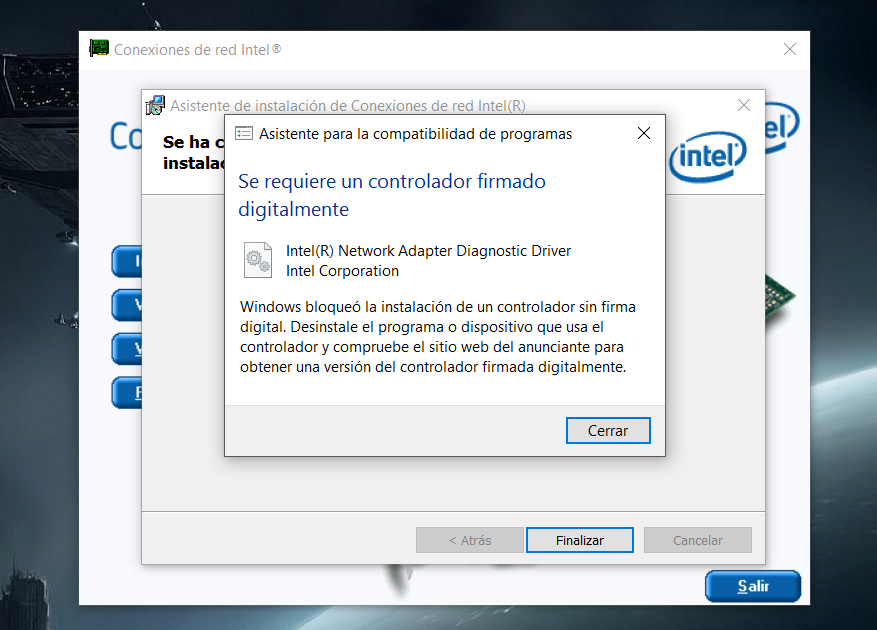Image resolution: width=877 pixels, height=630 pixels.
Task: Close the Asistente de instalación wizard window
Action: click(x=743, y=105)
